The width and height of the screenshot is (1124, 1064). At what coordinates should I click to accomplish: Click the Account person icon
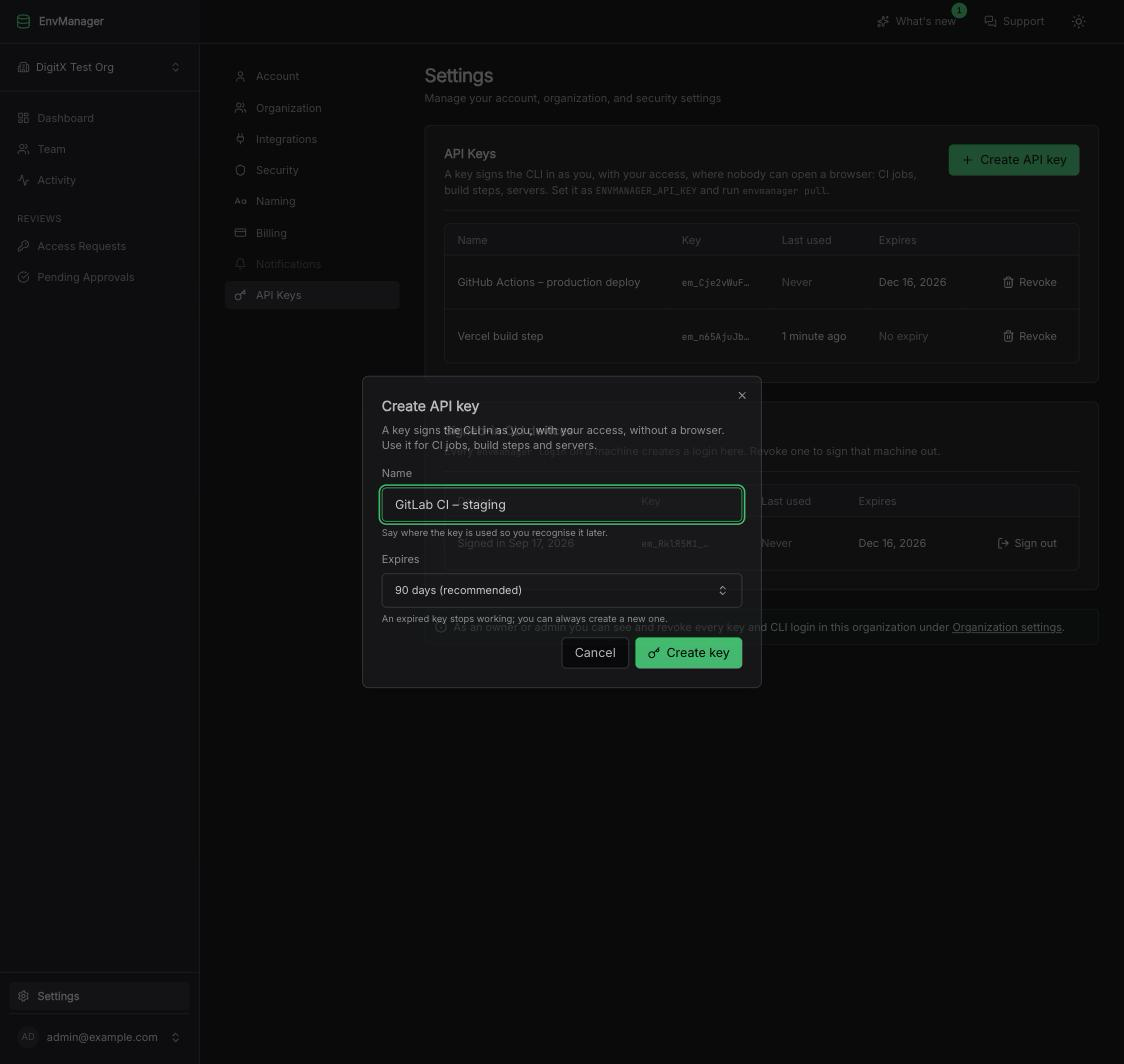point(240,76)
